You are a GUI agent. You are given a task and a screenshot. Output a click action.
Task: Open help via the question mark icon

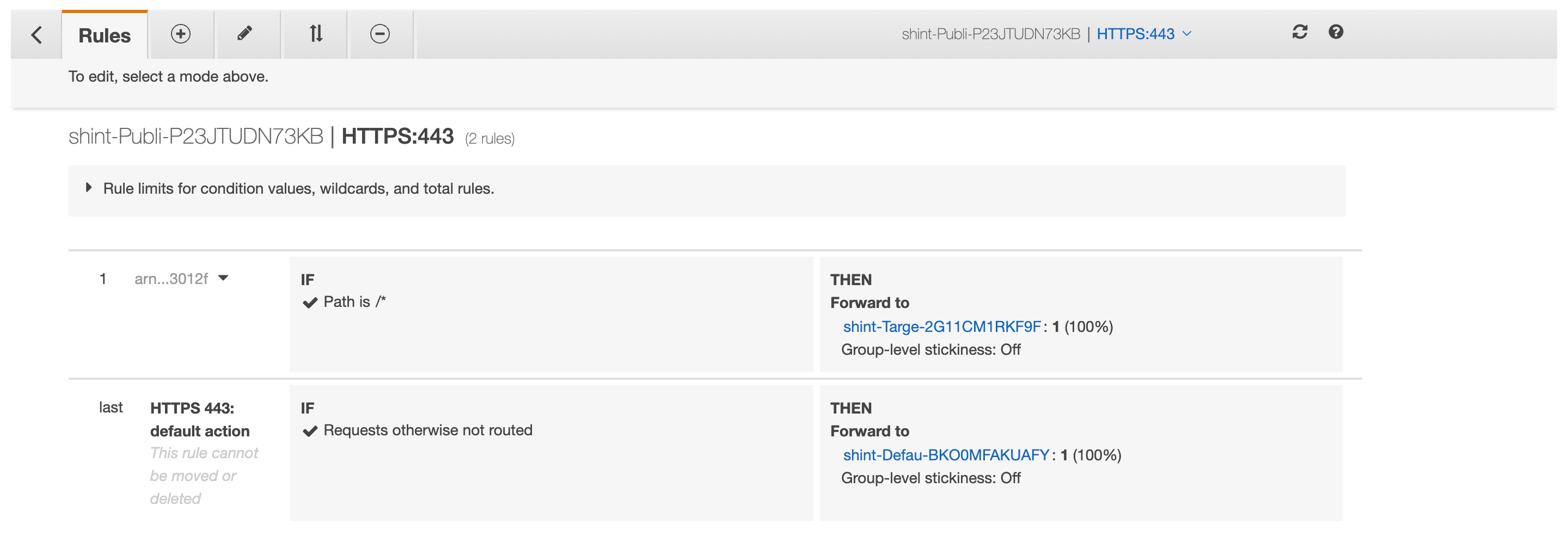pyautogui.click(x=1337, y=32)
